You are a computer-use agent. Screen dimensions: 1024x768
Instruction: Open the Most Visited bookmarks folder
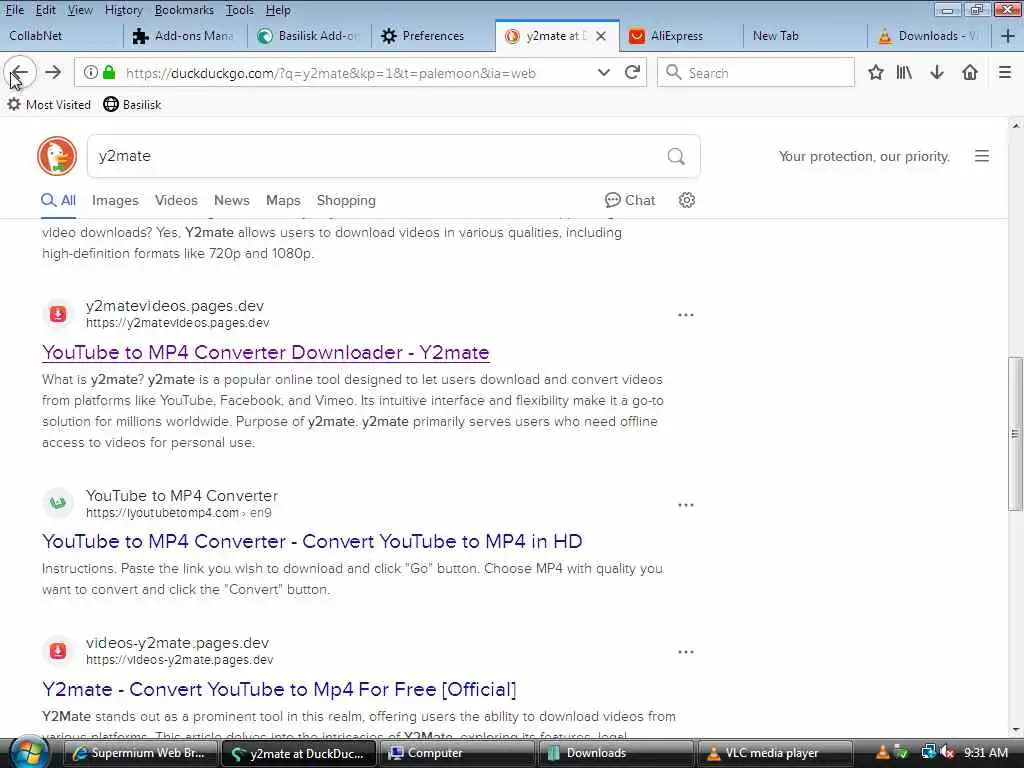pos(49,104)
